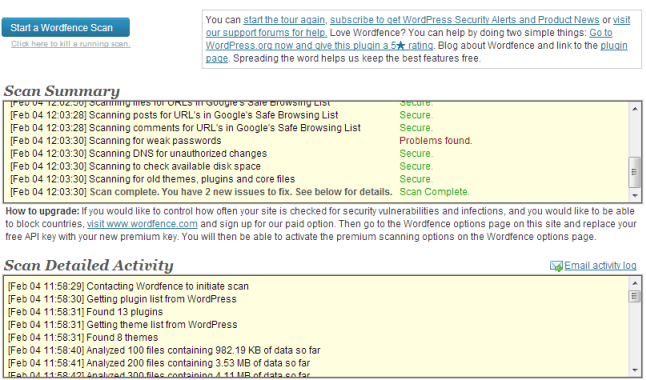Click the Scan Summary scrollbar thumb
Screen dimensions: 646x380
pos(634,172)
